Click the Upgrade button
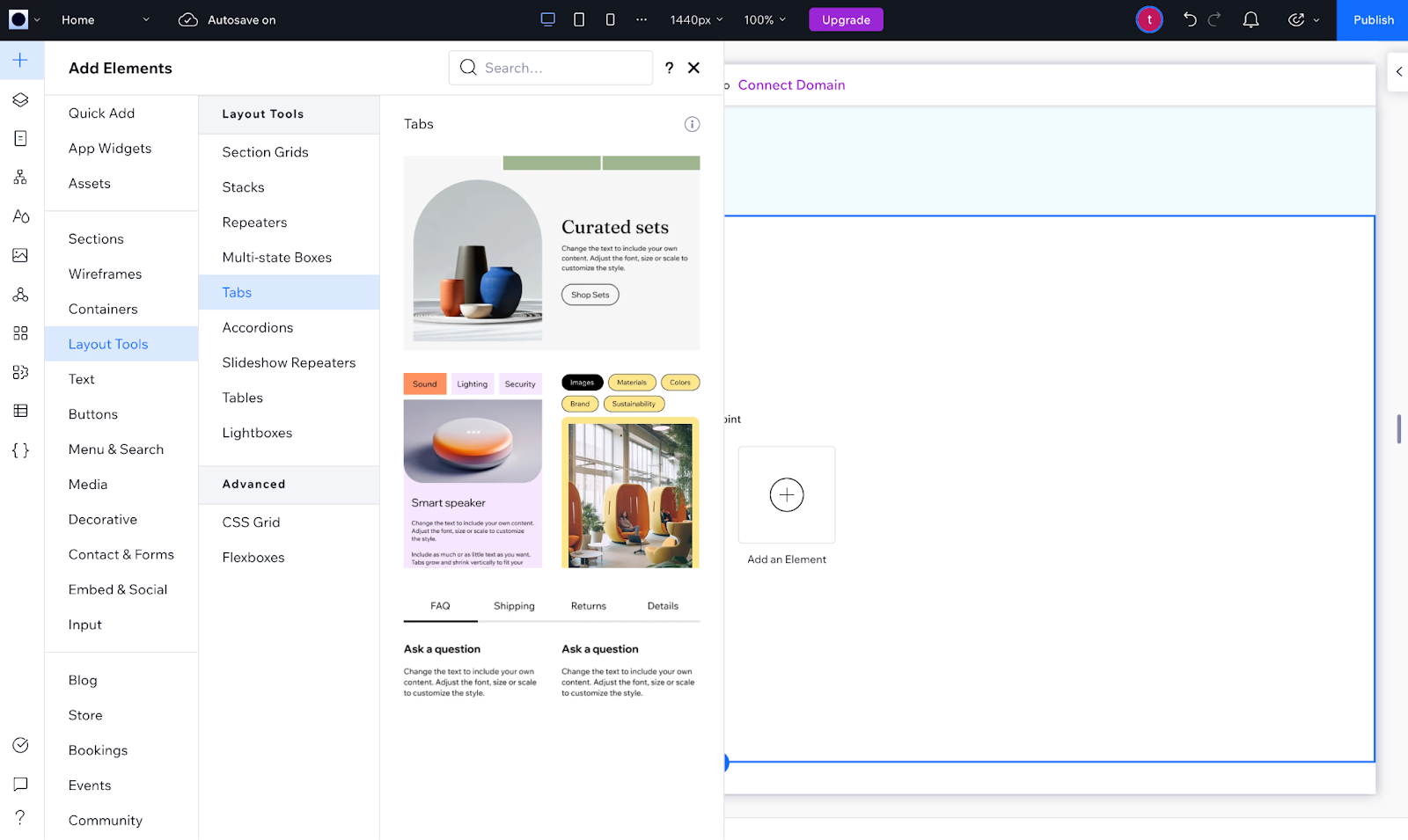This screenshot has height=840, width=1408. [x=846, y=19]
